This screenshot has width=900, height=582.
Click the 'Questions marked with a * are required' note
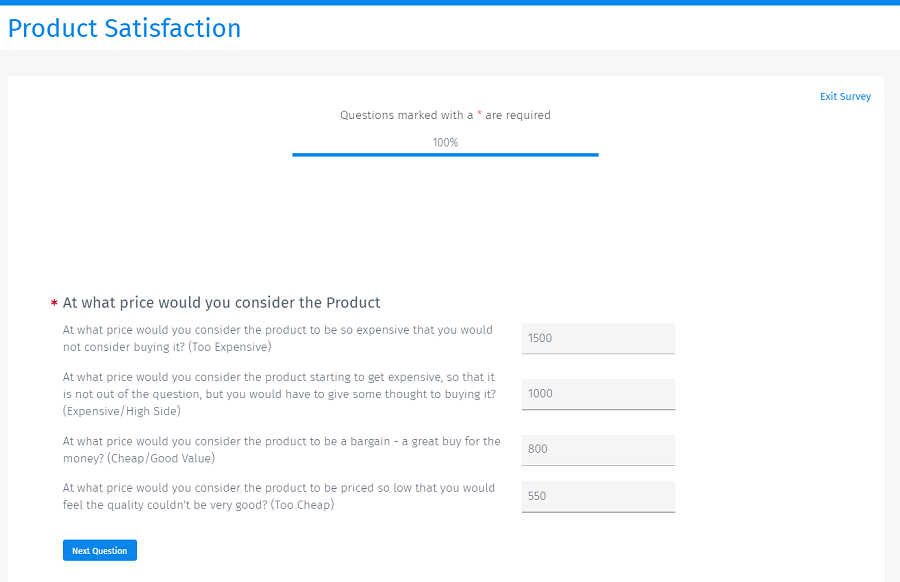coord(445,115)
